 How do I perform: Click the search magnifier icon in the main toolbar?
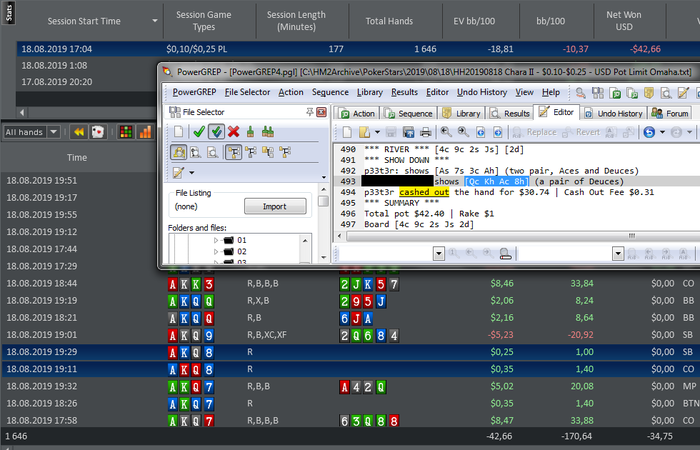coord(580,93)
